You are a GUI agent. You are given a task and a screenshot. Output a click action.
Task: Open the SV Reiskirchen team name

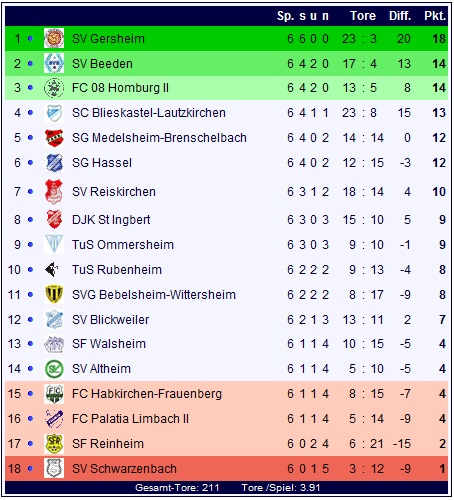point(114,192)
